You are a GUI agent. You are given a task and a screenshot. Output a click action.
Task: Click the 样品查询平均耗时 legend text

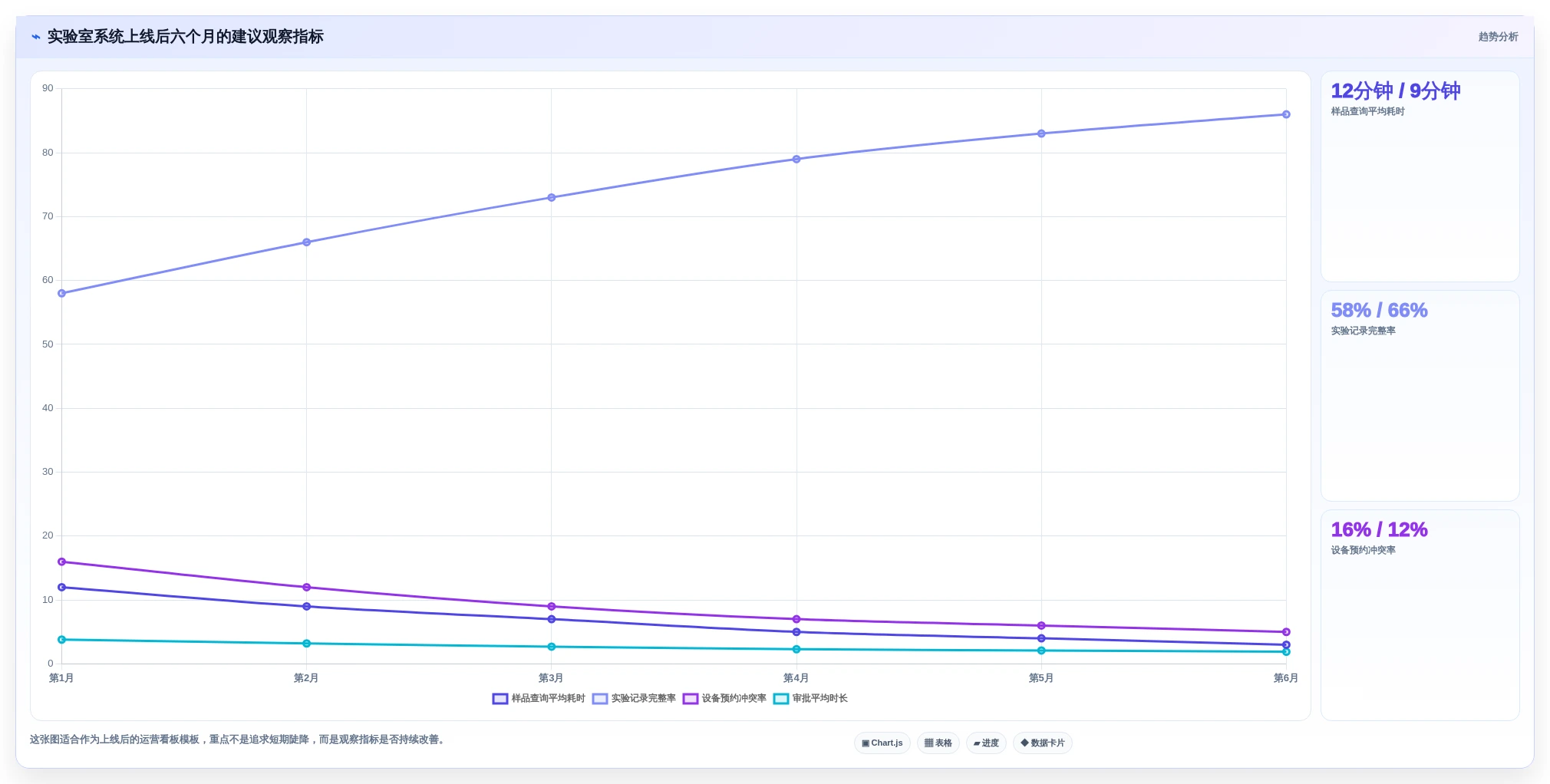[x=549, y=699]
